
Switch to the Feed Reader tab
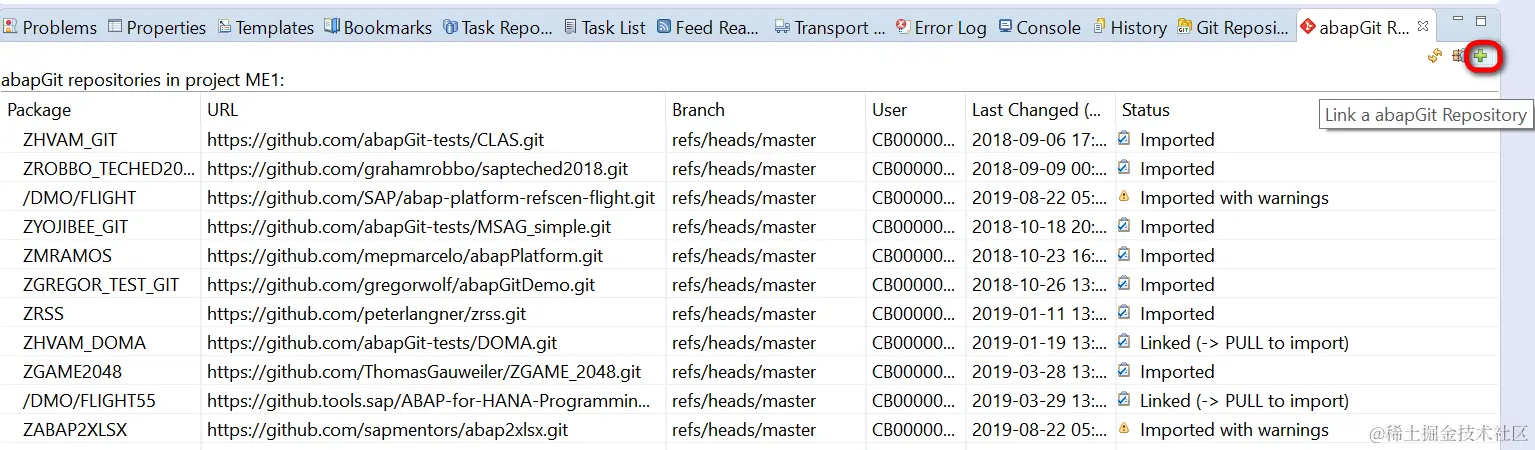(x=707, y=28)
